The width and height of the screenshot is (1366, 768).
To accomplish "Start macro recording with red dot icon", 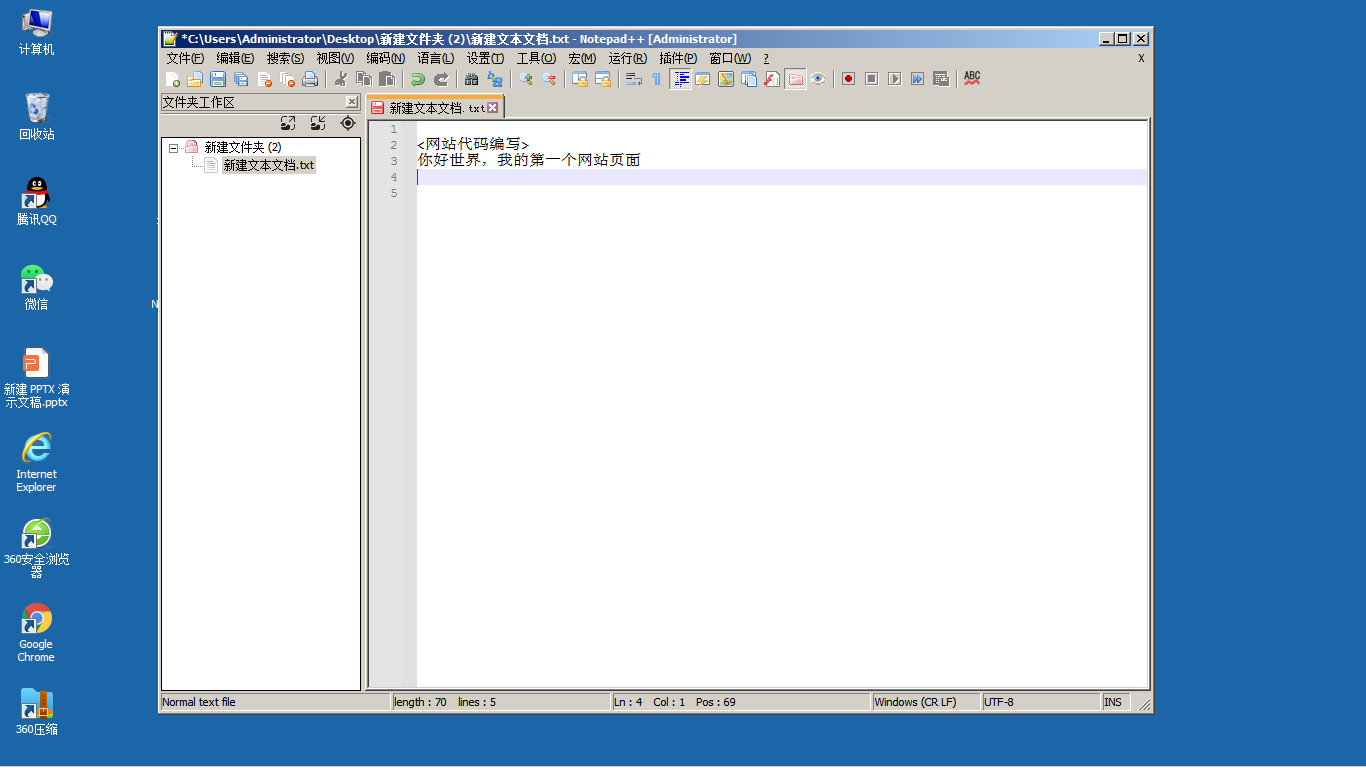I will 849,79.
